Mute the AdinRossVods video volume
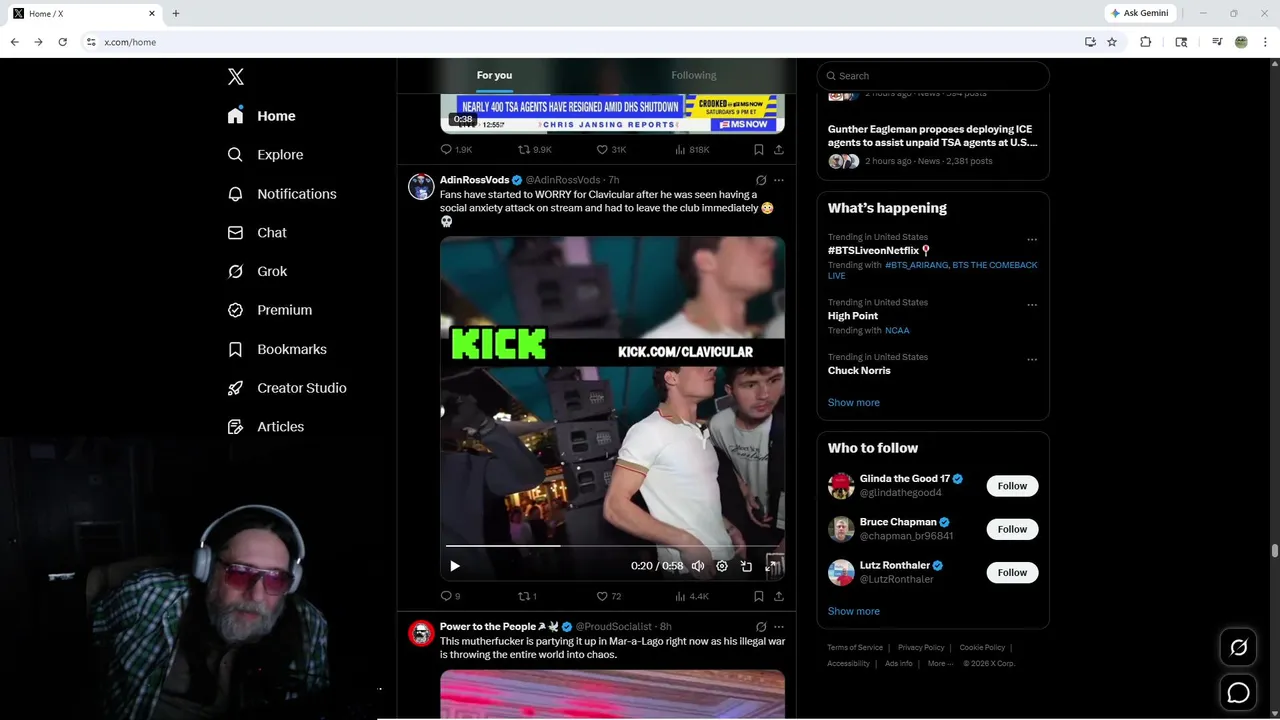The image size is (1280, 720). pyautogui.click(x=698, y=566)
